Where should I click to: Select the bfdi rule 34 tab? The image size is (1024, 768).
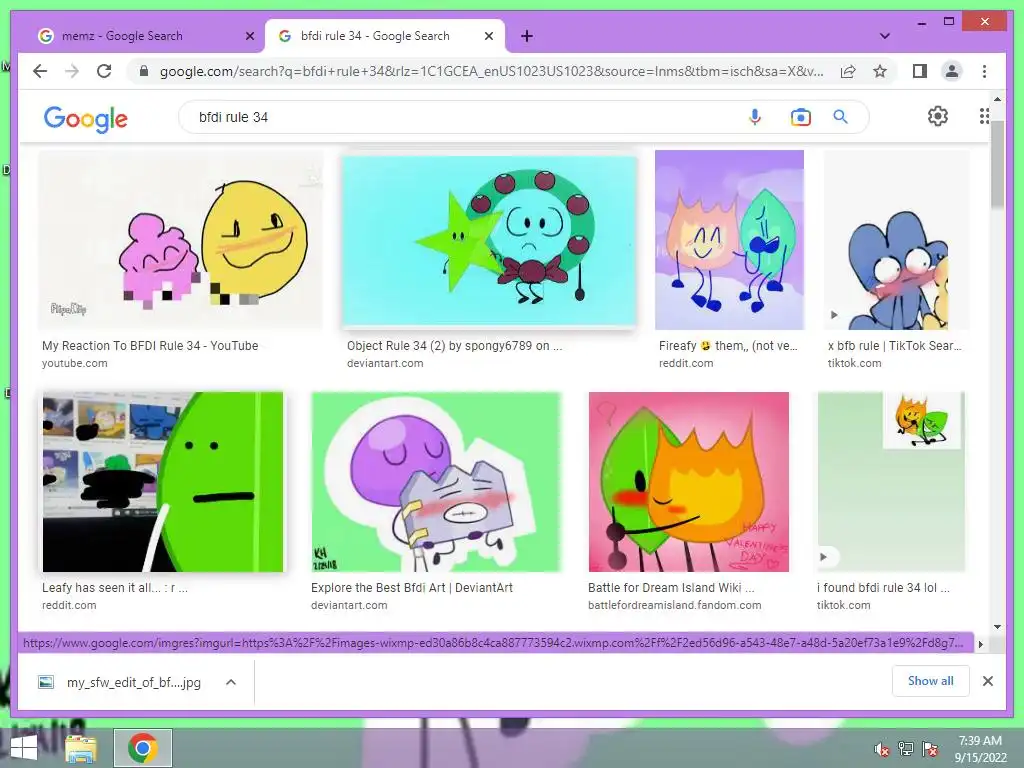pos(384,36)
